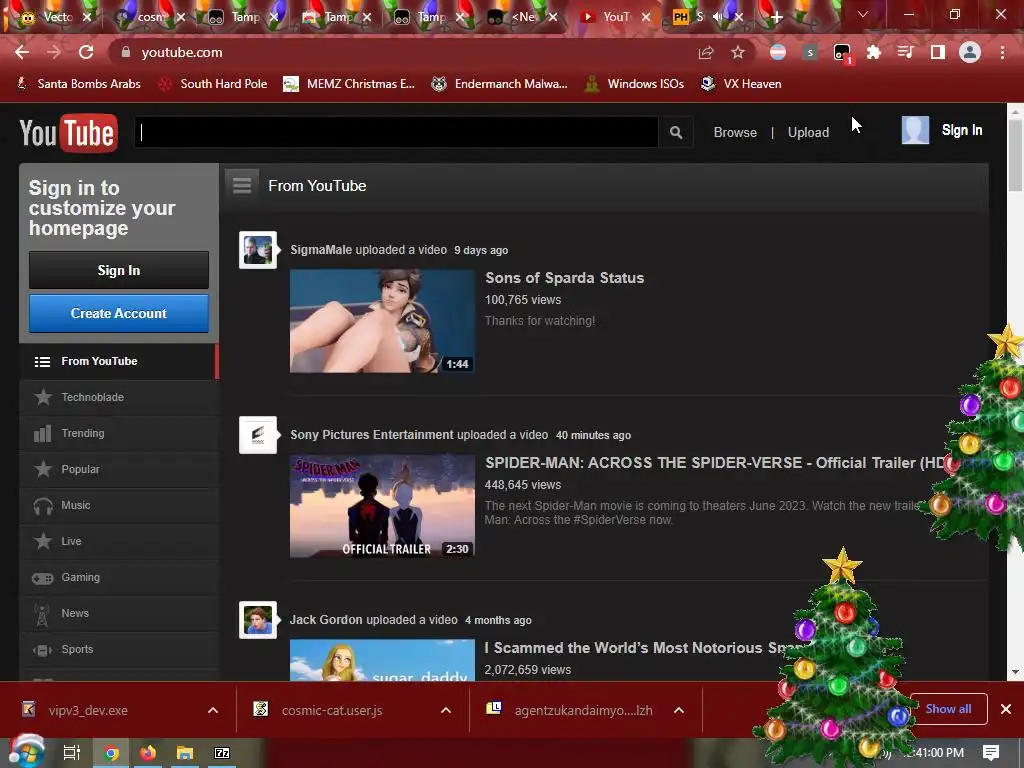Open Task View in taskbar
This screenshot has width=1024, height=768.
click(x=72, y=753)
